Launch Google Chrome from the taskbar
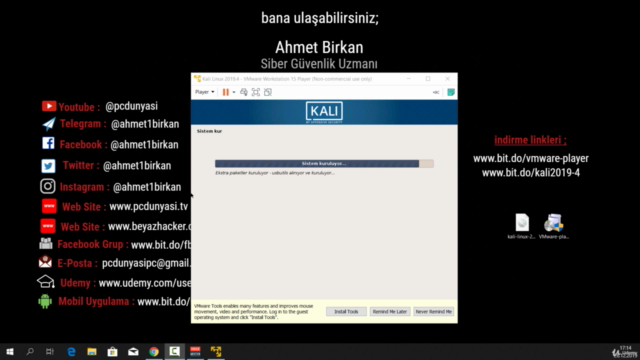Image resolution: width=640 pixels, height=360 pixels. [x=154, y=351]
